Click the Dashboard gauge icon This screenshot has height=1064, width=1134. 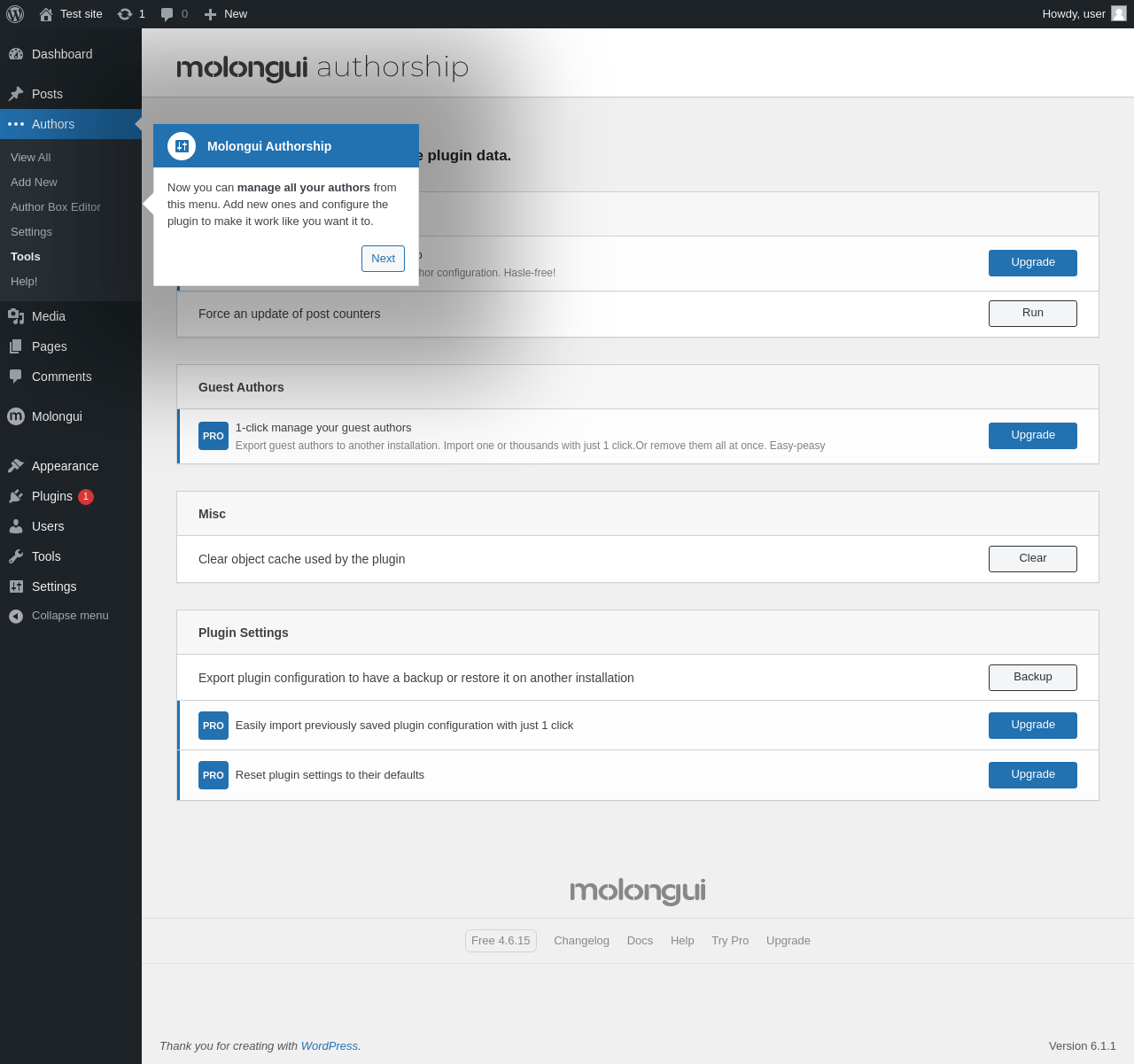(16, 54)
